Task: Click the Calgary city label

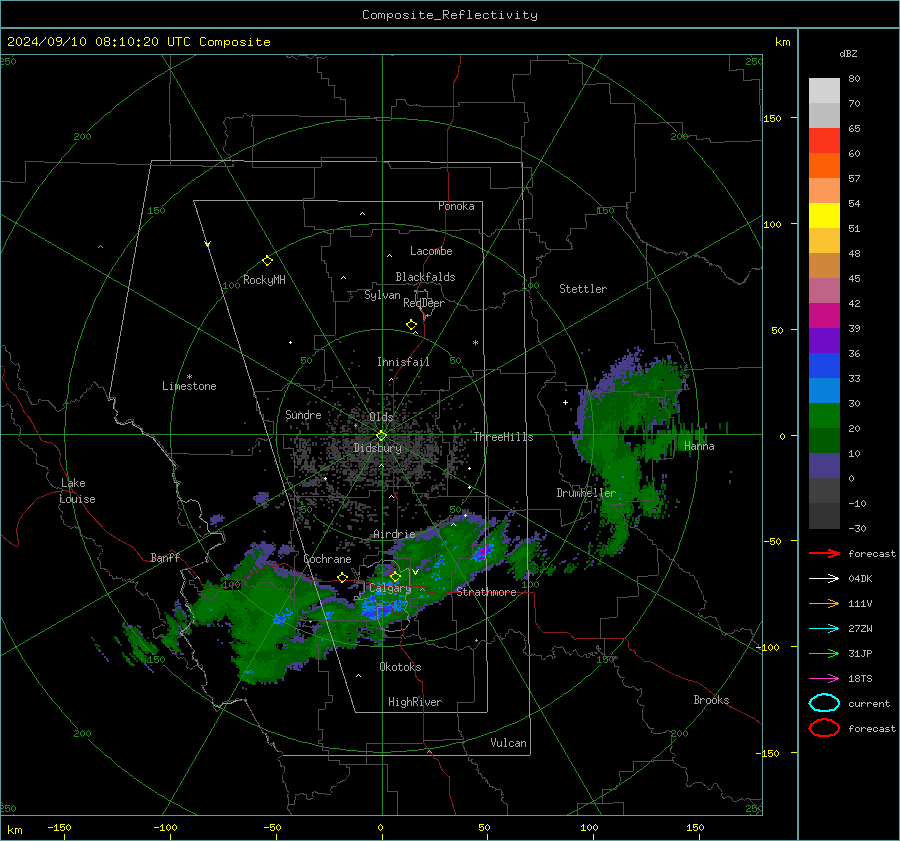Action: tap(390, 588)
